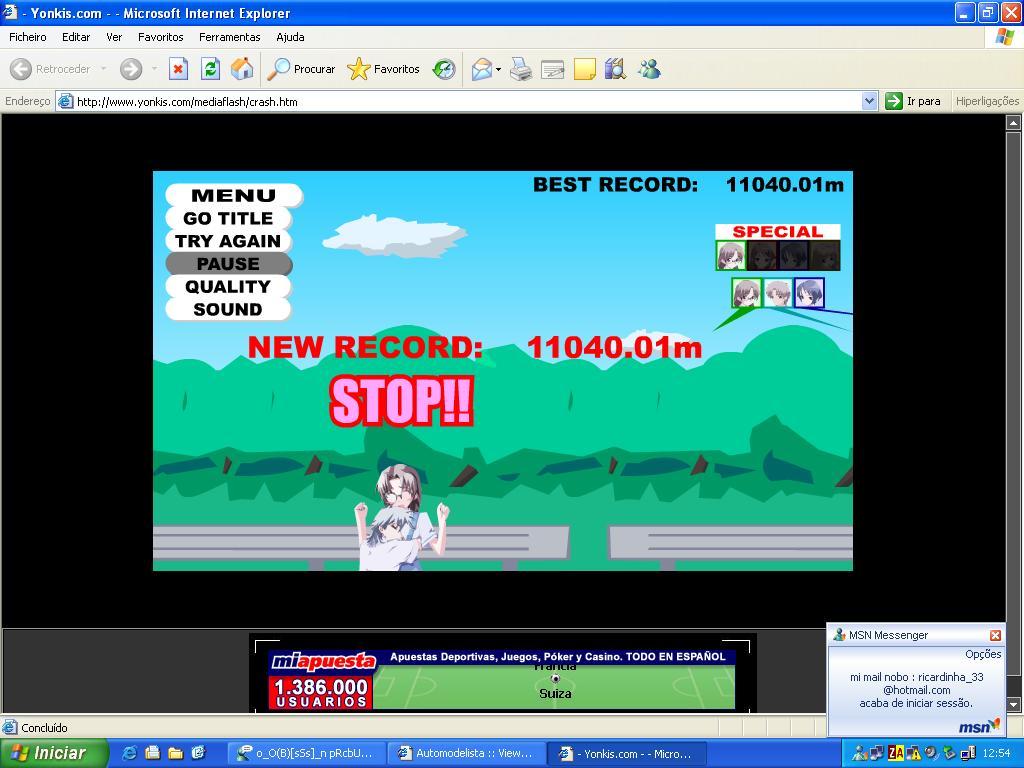Open the mail icon's dropdown arrow
Image resolution: width=1024 pixels, height=768 pixels.
pyautogui.click(x=498, y=69)
